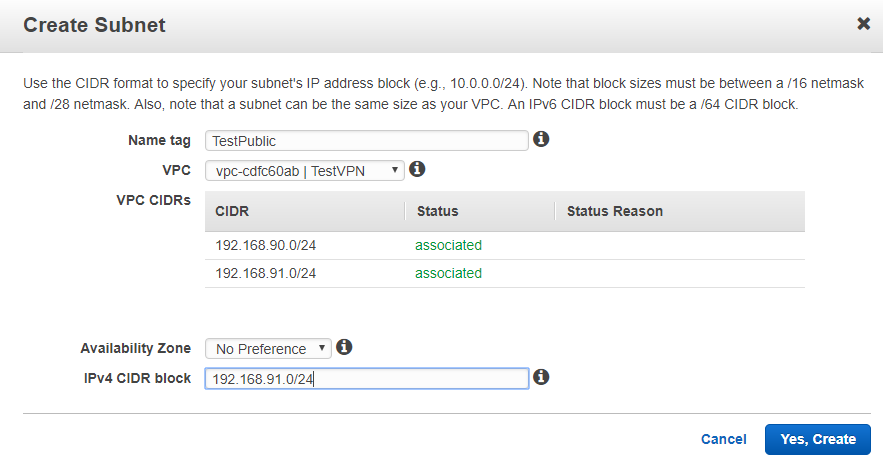Click associated status of 192.168.90.0/24

click(449, 245)
